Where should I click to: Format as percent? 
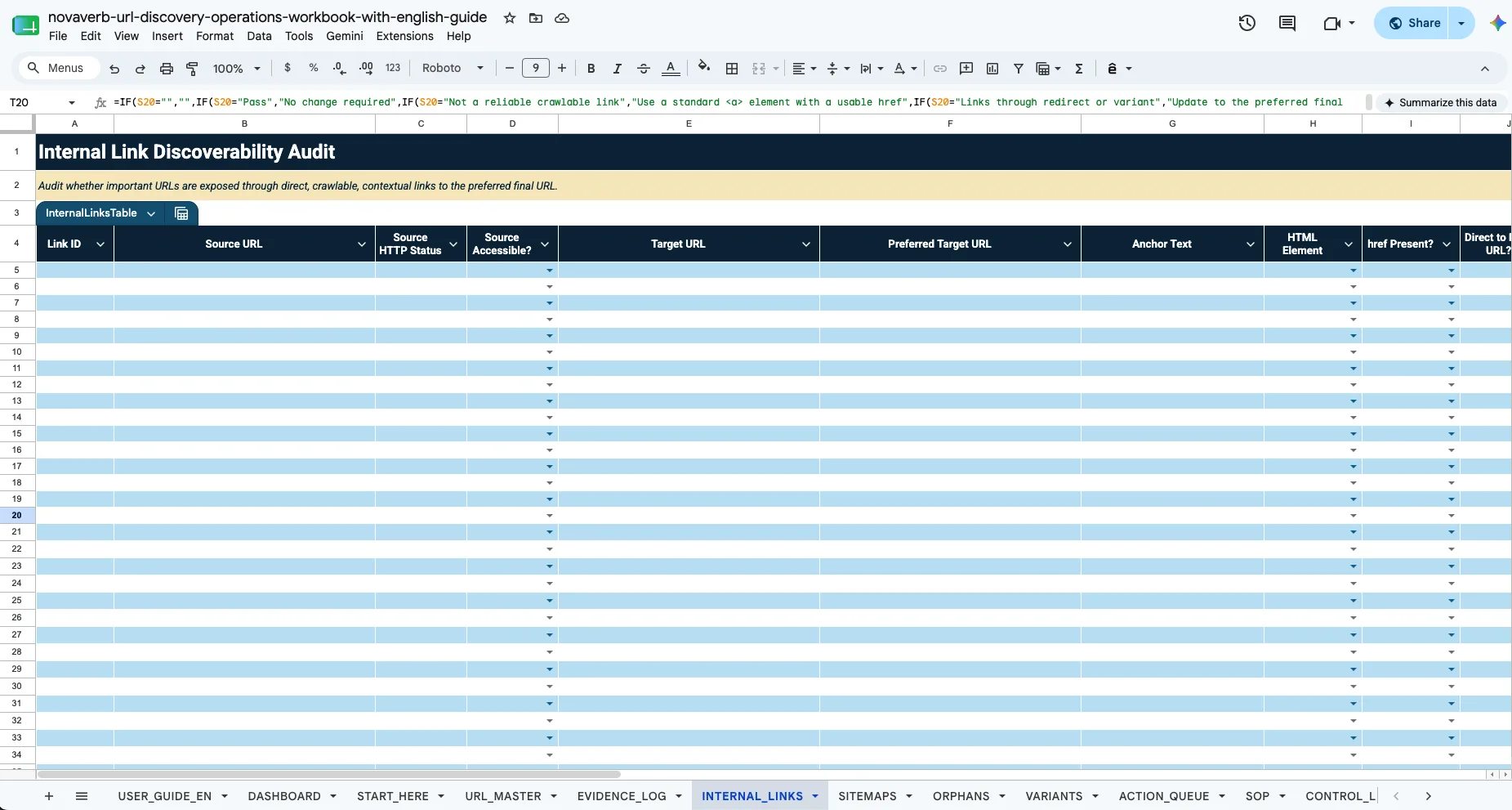(314, 69)
